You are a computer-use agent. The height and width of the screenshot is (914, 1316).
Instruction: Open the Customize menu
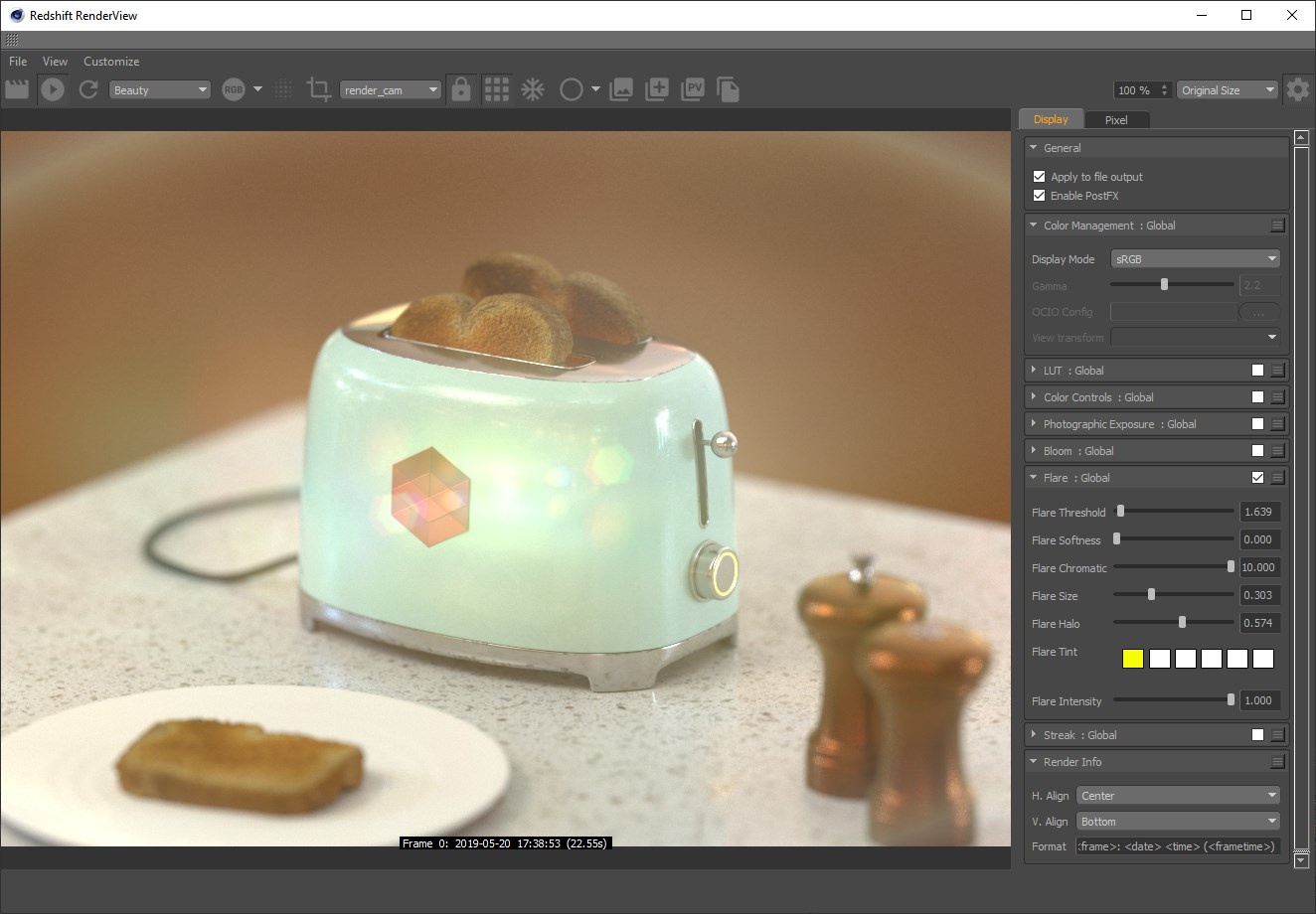point(111,62)
